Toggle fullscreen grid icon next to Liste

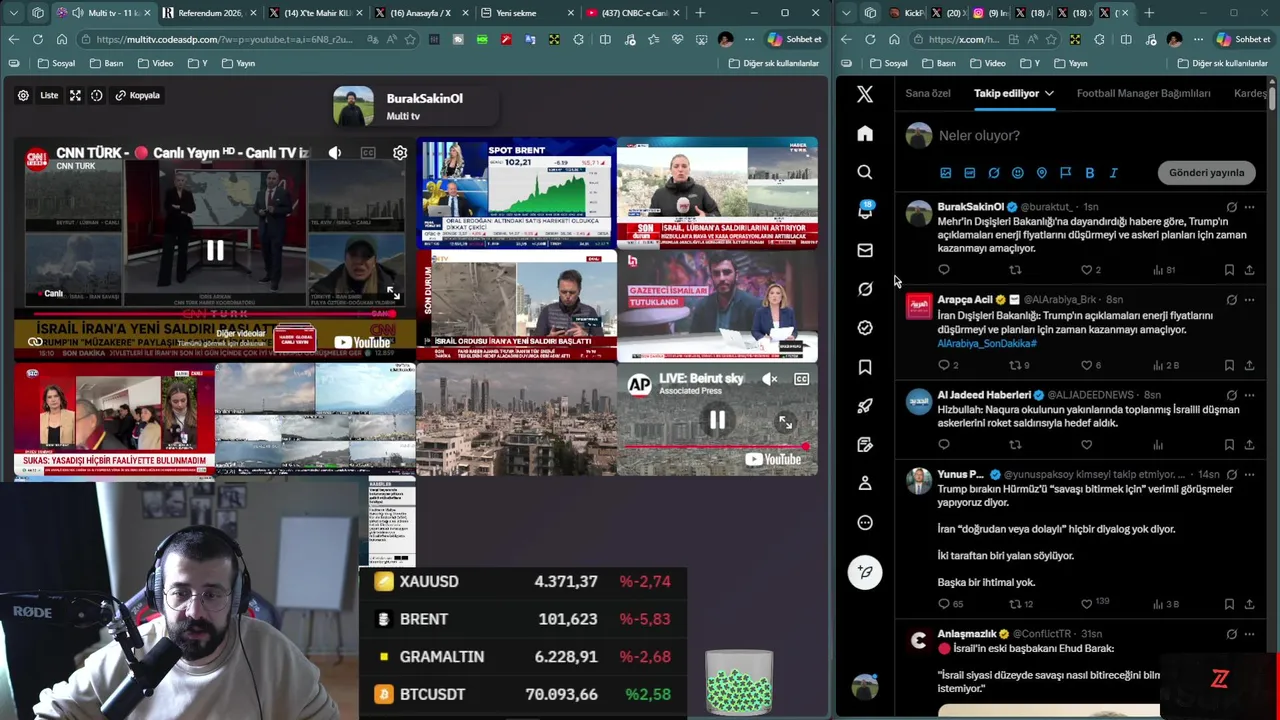tap(75, 95)
